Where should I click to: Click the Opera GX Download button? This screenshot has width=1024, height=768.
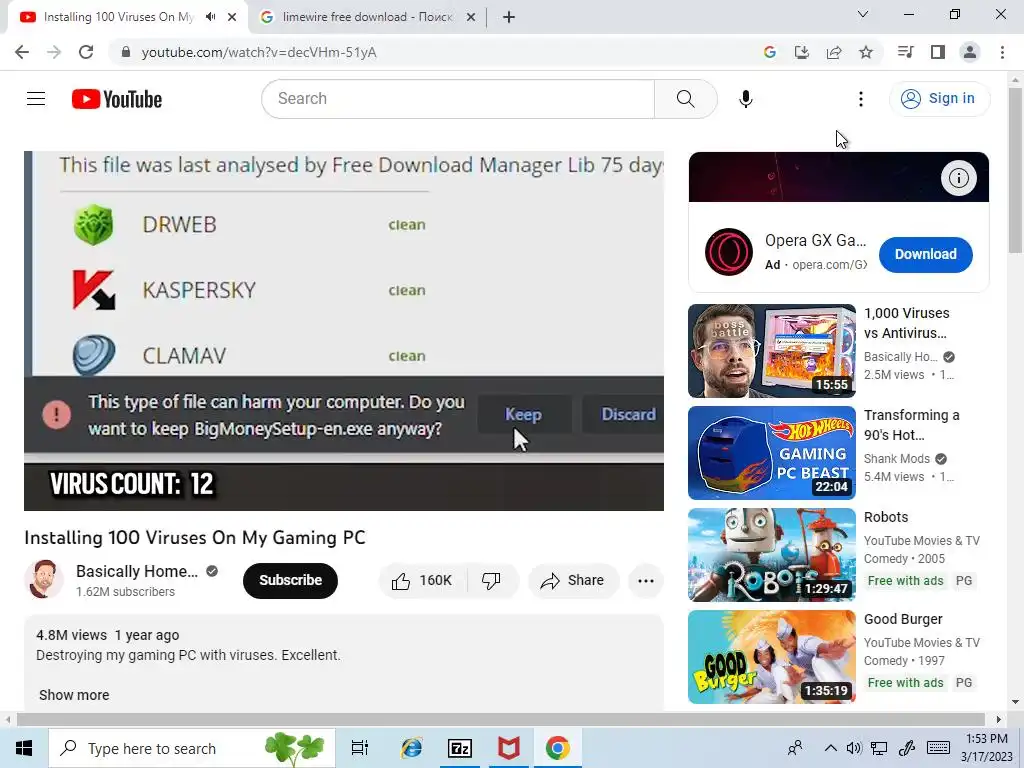(x=925, y=255)
